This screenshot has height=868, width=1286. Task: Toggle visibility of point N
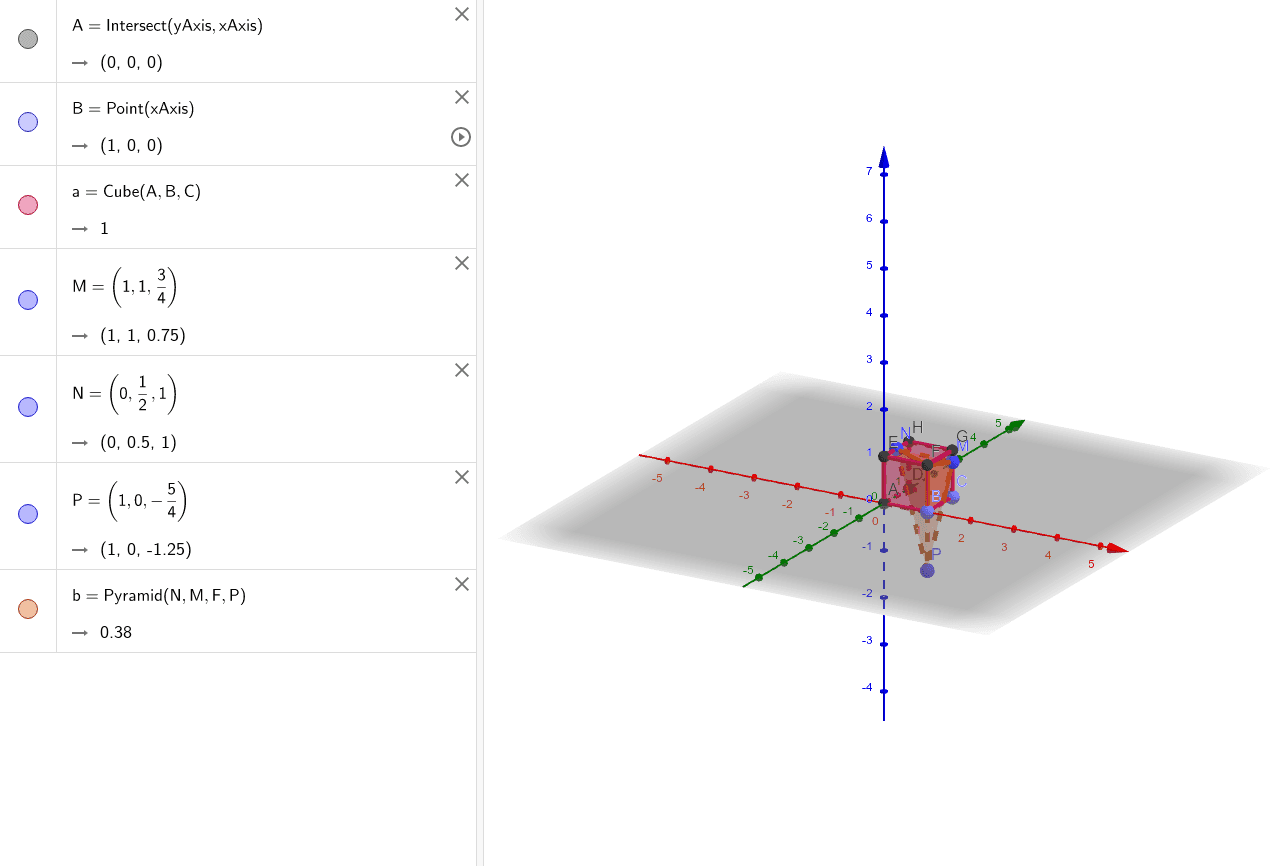point(27,406)
